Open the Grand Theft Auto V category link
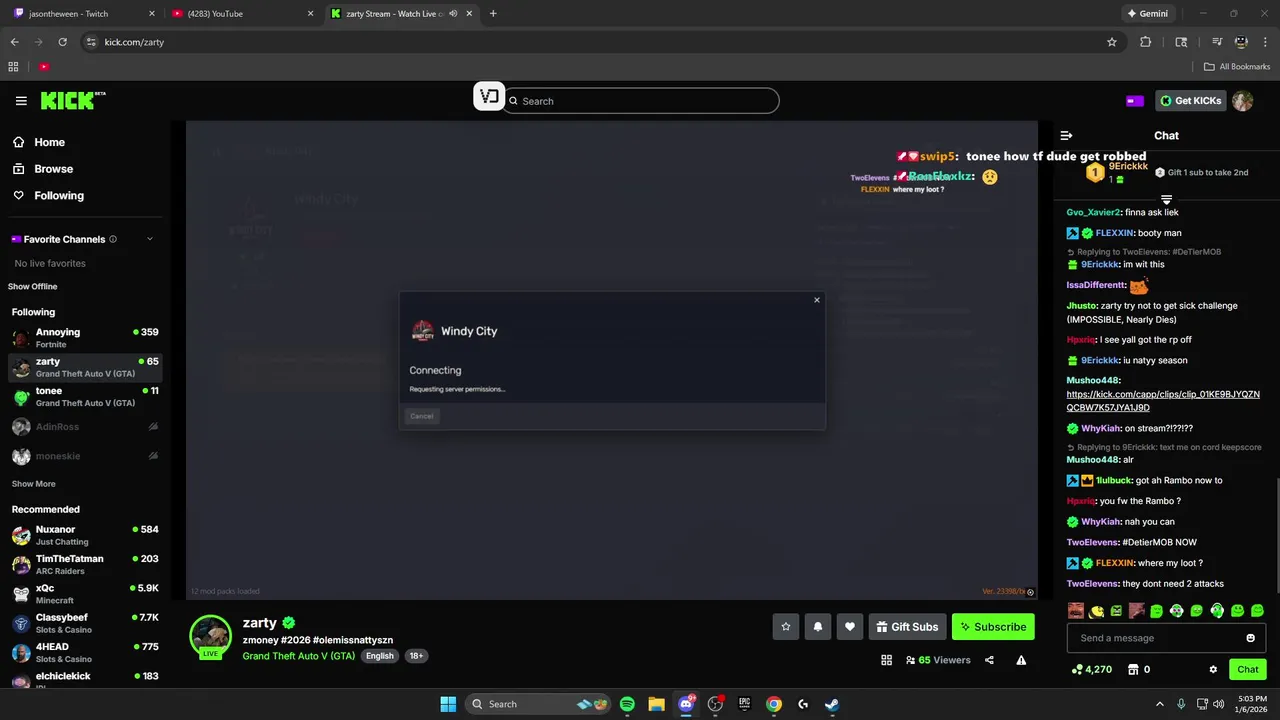Image resolution: width=1280 pixels, height=720 pixels. click(x=298, y=656)
